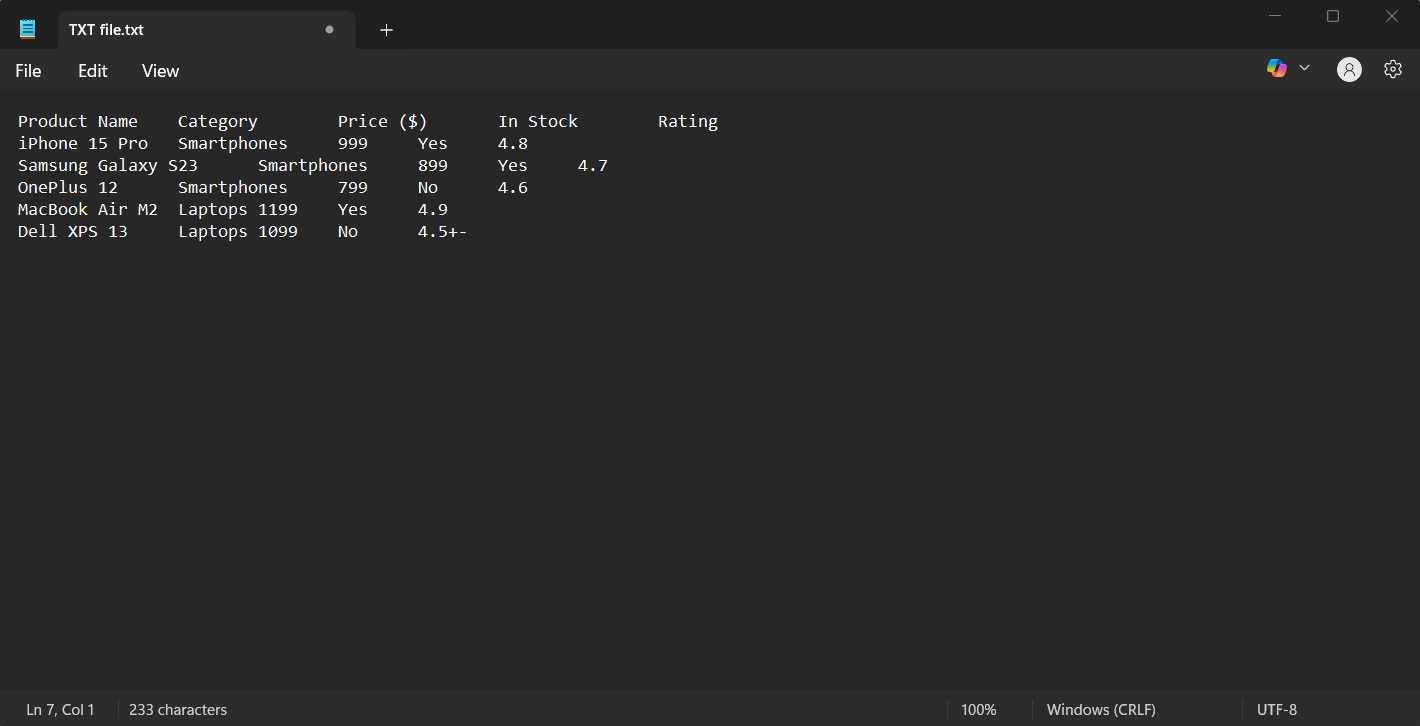Close the TXT file.txt tab using its unsaved dot
Screen dimensions: 1420x726
329,30
